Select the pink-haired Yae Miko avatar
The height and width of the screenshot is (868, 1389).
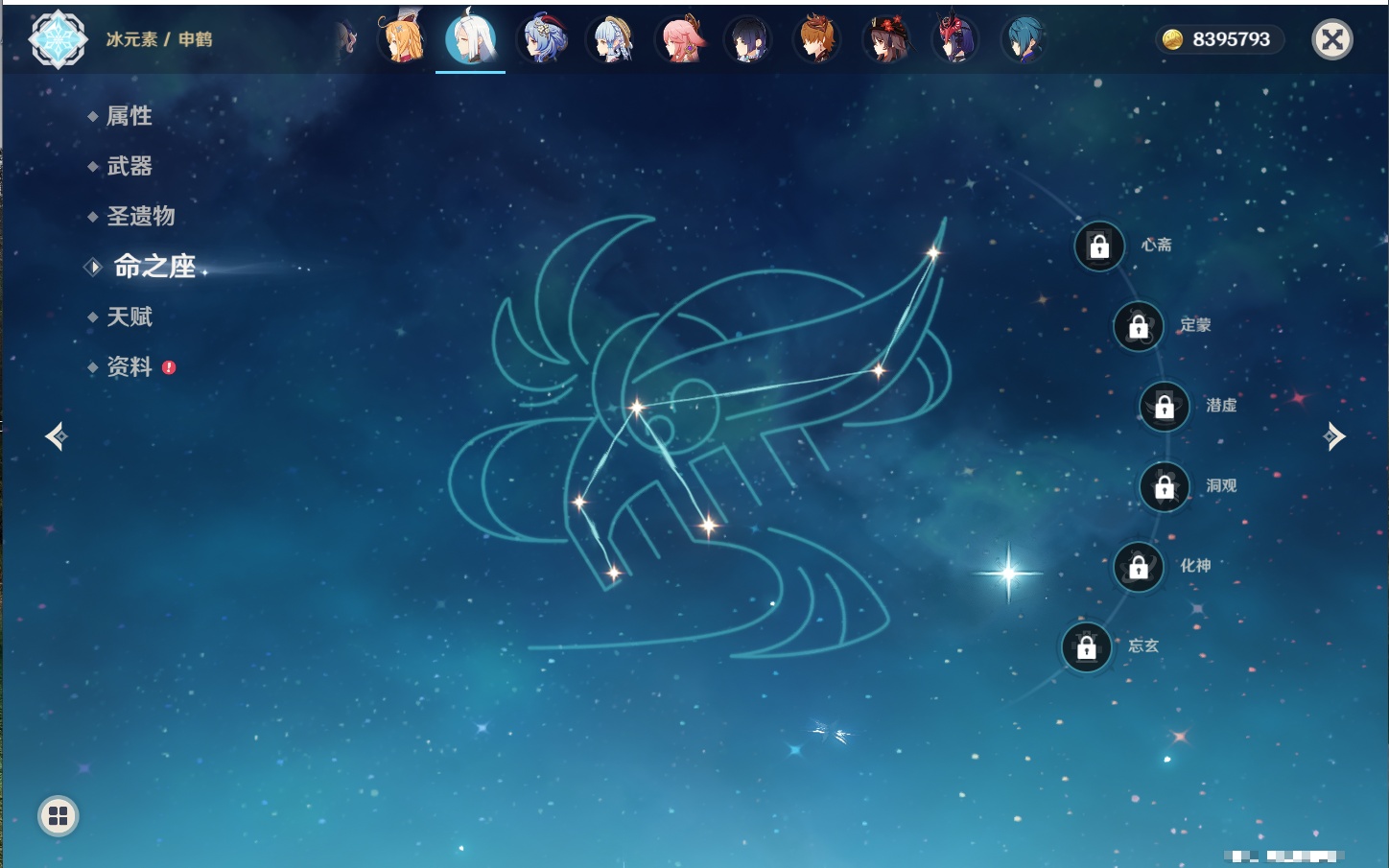680,40
